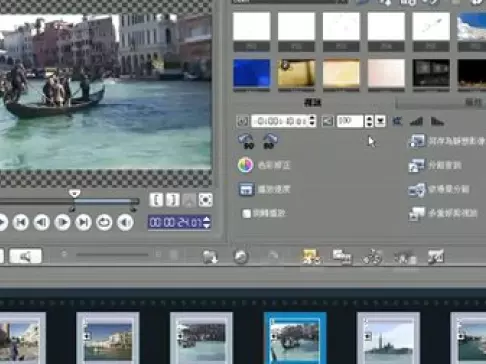The image size is (486, 364).
Task: Click the clip duration stepper arrows
Action: tap(312, 121)
